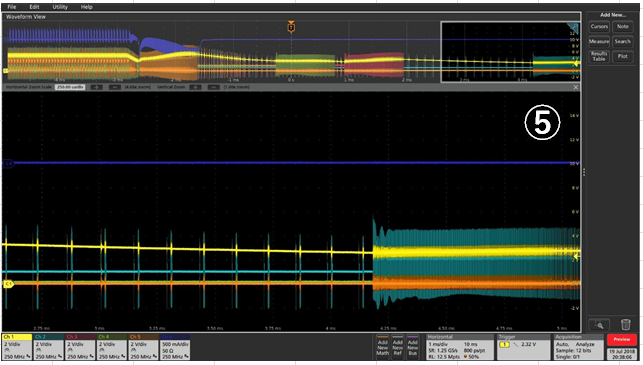Click the Add New... label

613,15
